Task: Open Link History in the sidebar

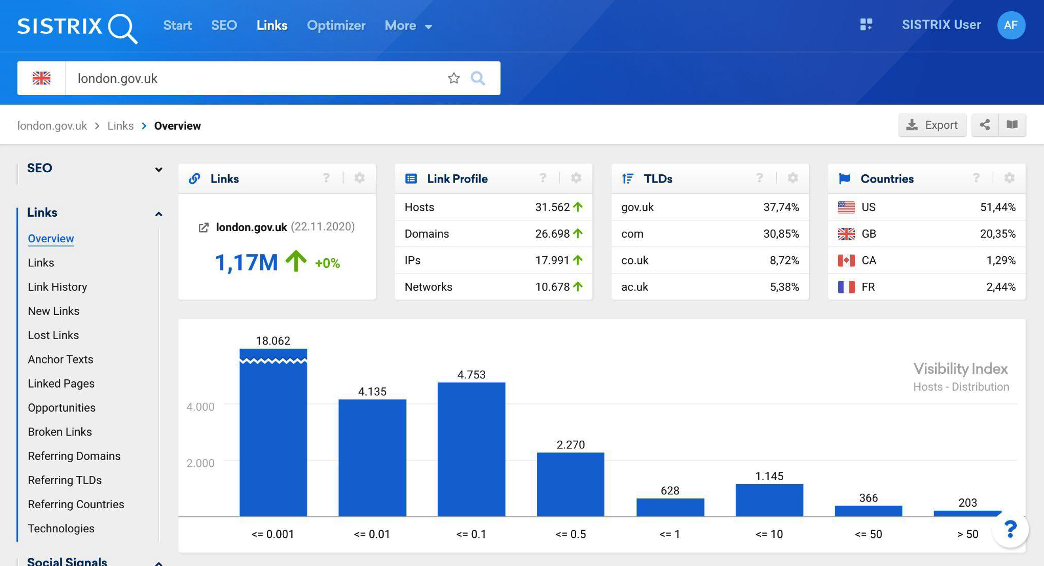Action: coord(57,287)
